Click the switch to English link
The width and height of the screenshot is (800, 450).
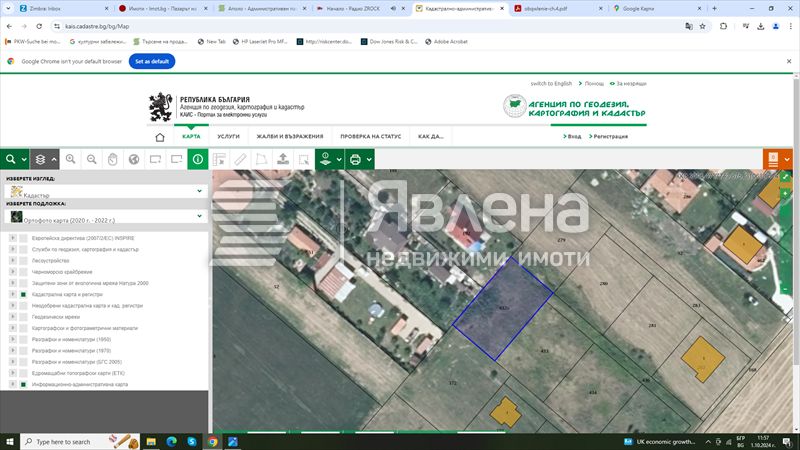point(551,84)
